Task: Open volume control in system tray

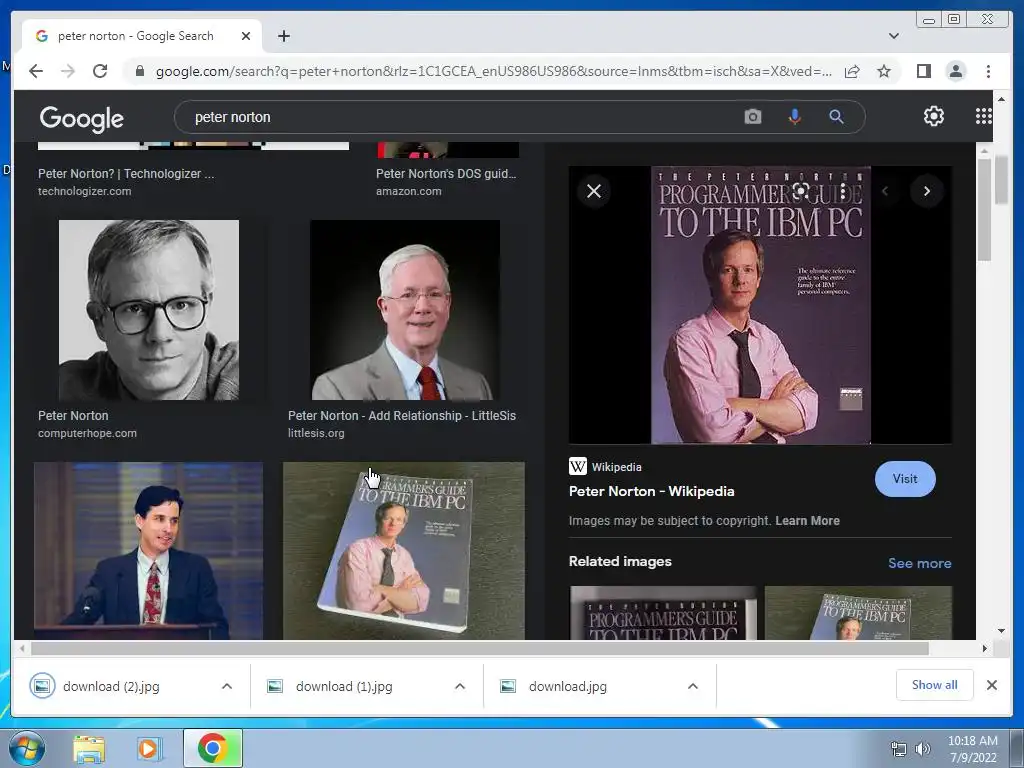Action: [922, 749]
